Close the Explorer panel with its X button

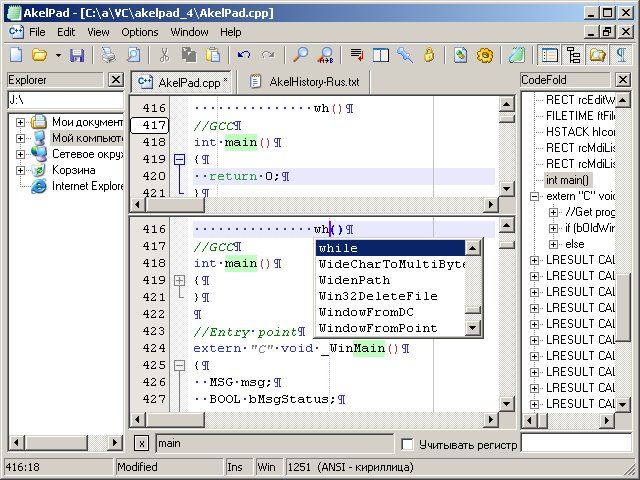[116, 80]
